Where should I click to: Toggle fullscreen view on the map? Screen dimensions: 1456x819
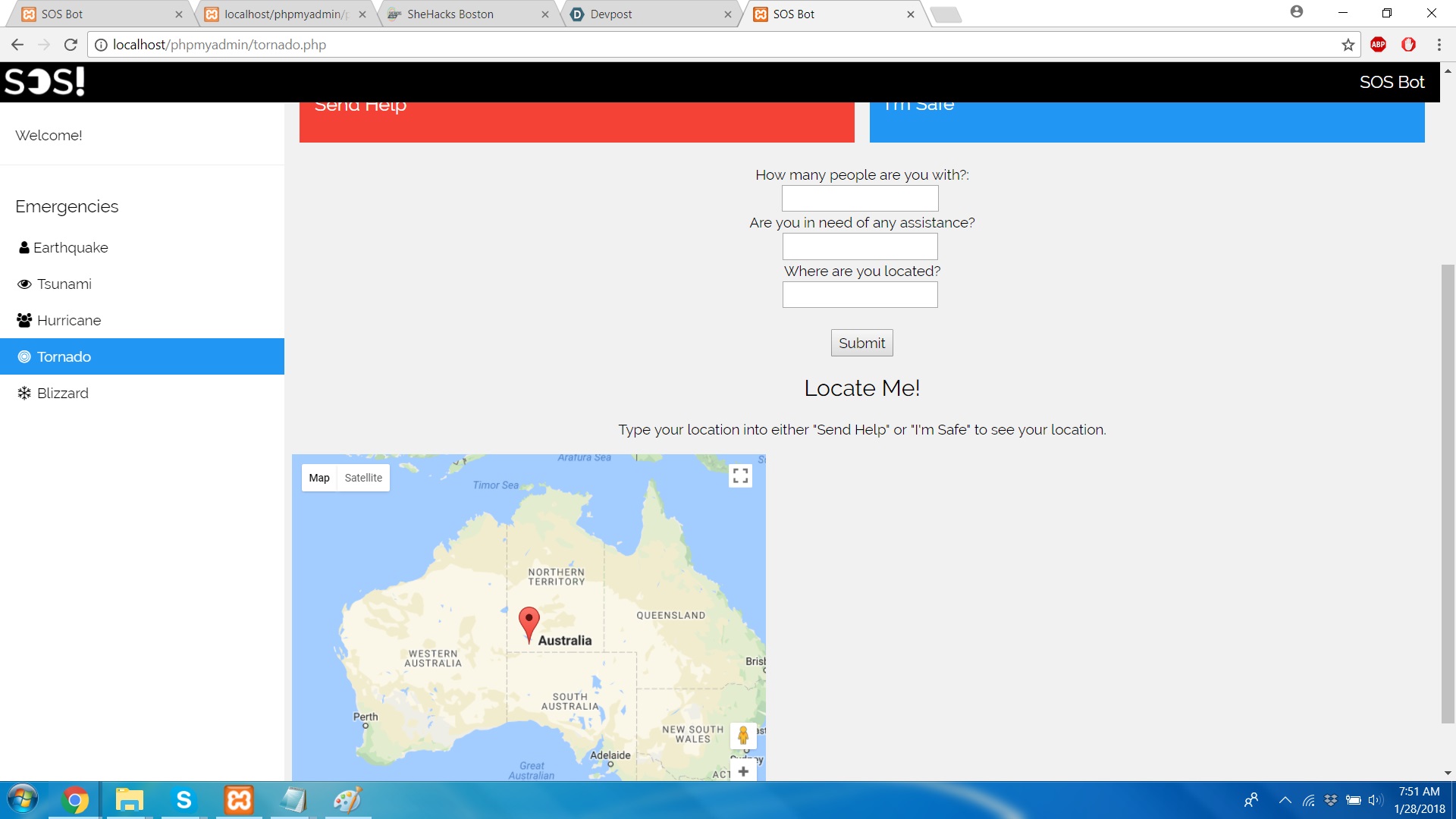pos(740,476)
